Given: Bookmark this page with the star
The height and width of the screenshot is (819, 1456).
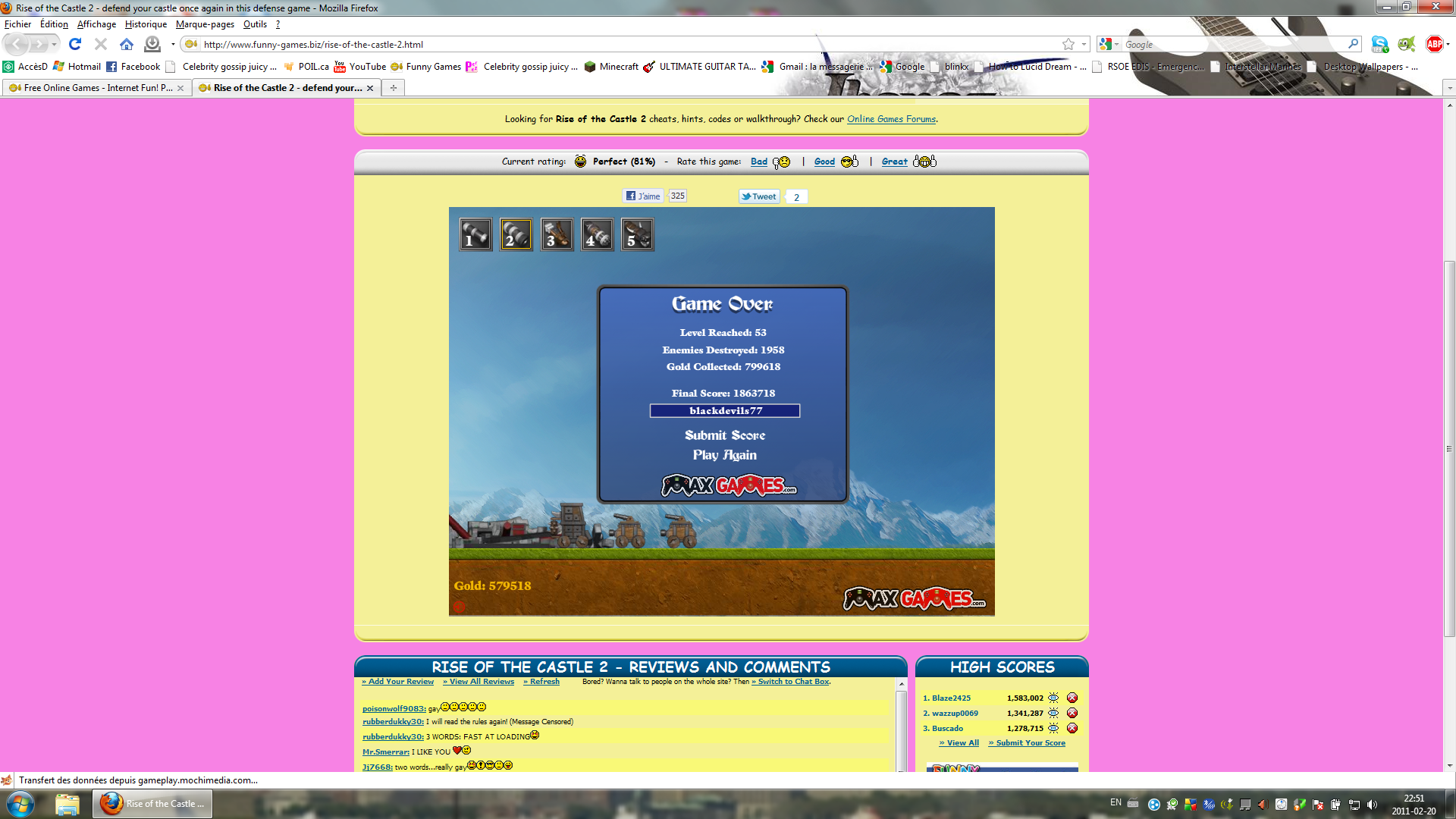Looking at the screenshot, I should tap(1068, 44).
